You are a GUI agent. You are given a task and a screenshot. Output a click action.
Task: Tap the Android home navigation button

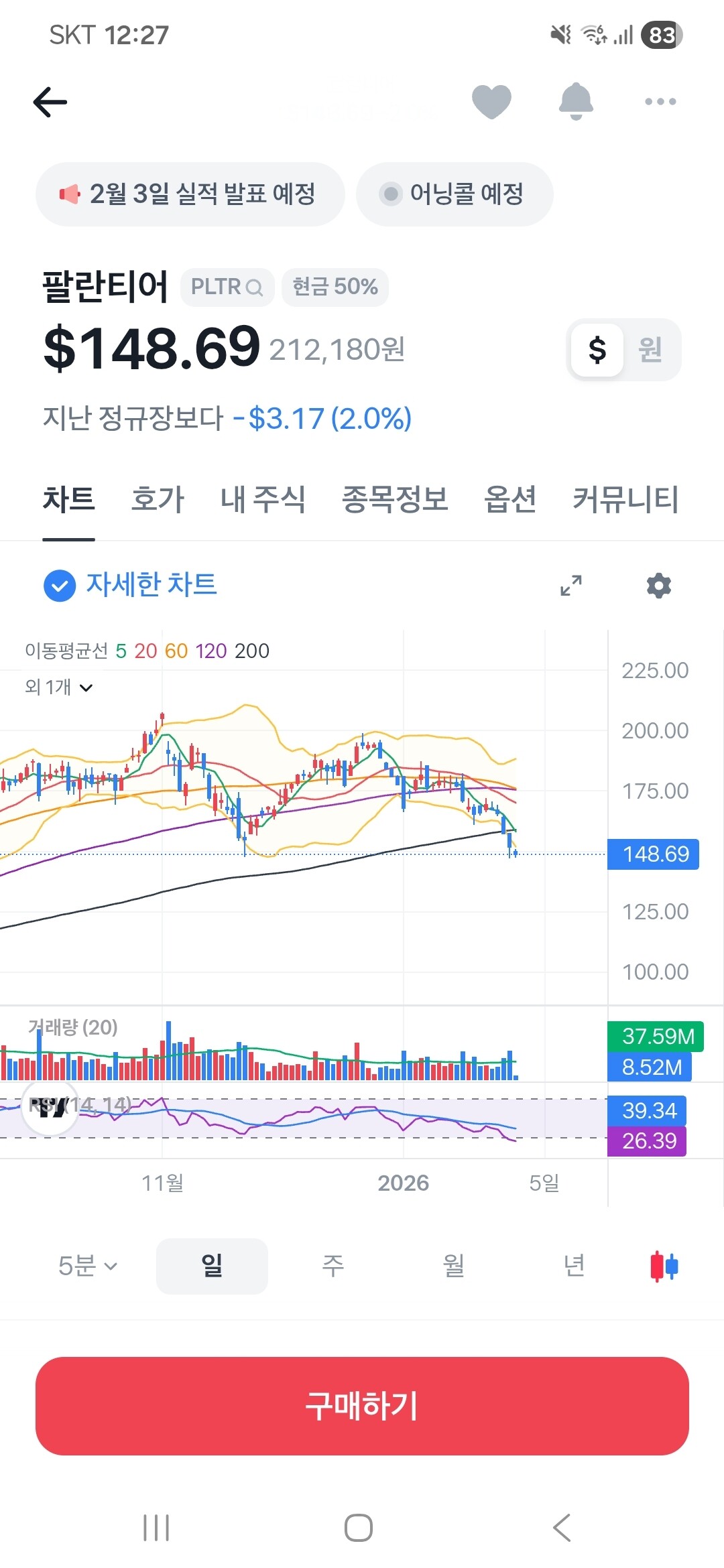pyautogui.click(x=359, y=1528)
